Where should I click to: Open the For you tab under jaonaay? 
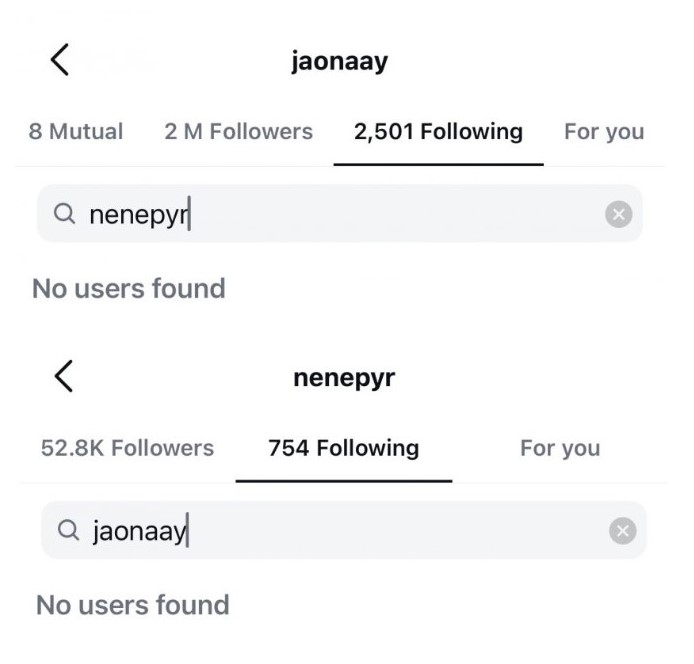pos(604,132)
